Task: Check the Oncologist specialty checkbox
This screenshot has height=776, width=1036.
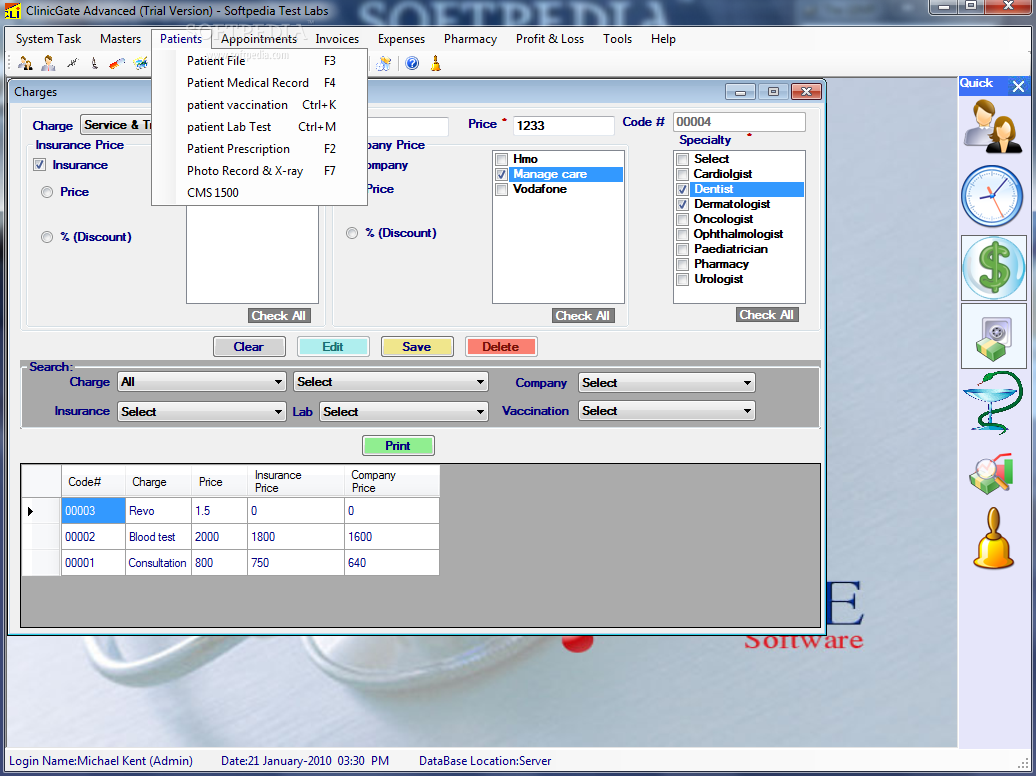Action: [x=683, y=219]
